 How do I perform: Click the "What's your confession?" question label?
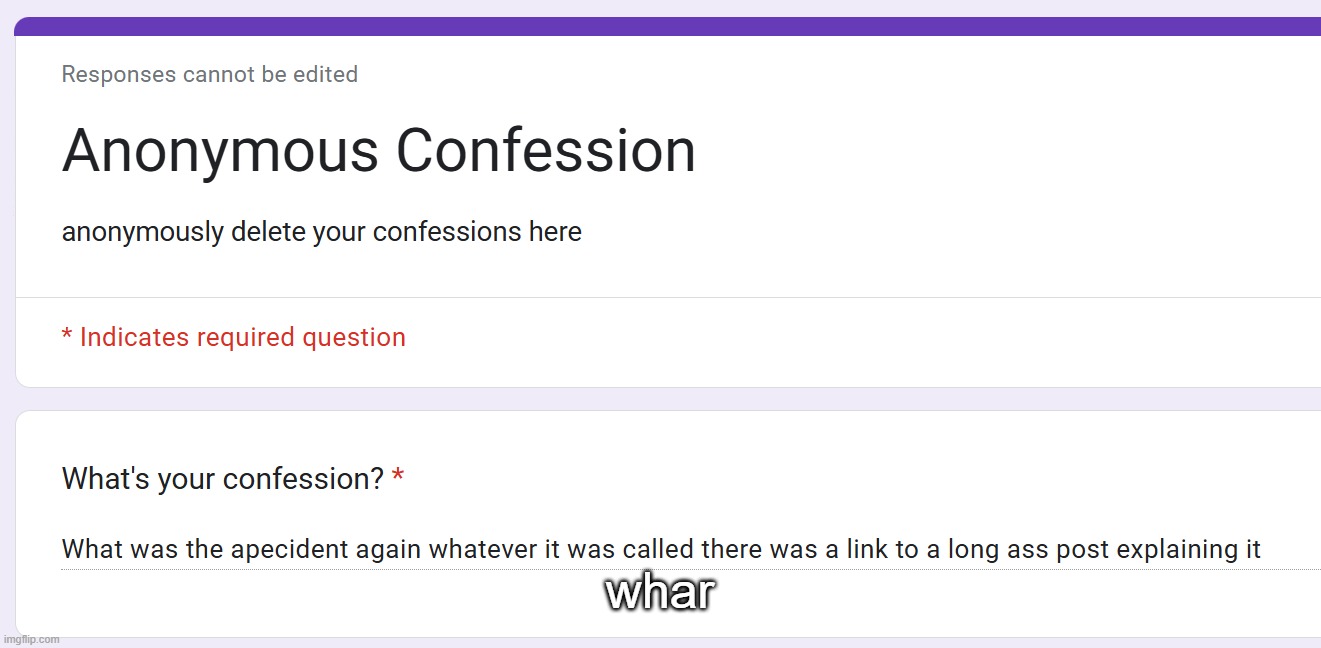click(x=222, y=479)
